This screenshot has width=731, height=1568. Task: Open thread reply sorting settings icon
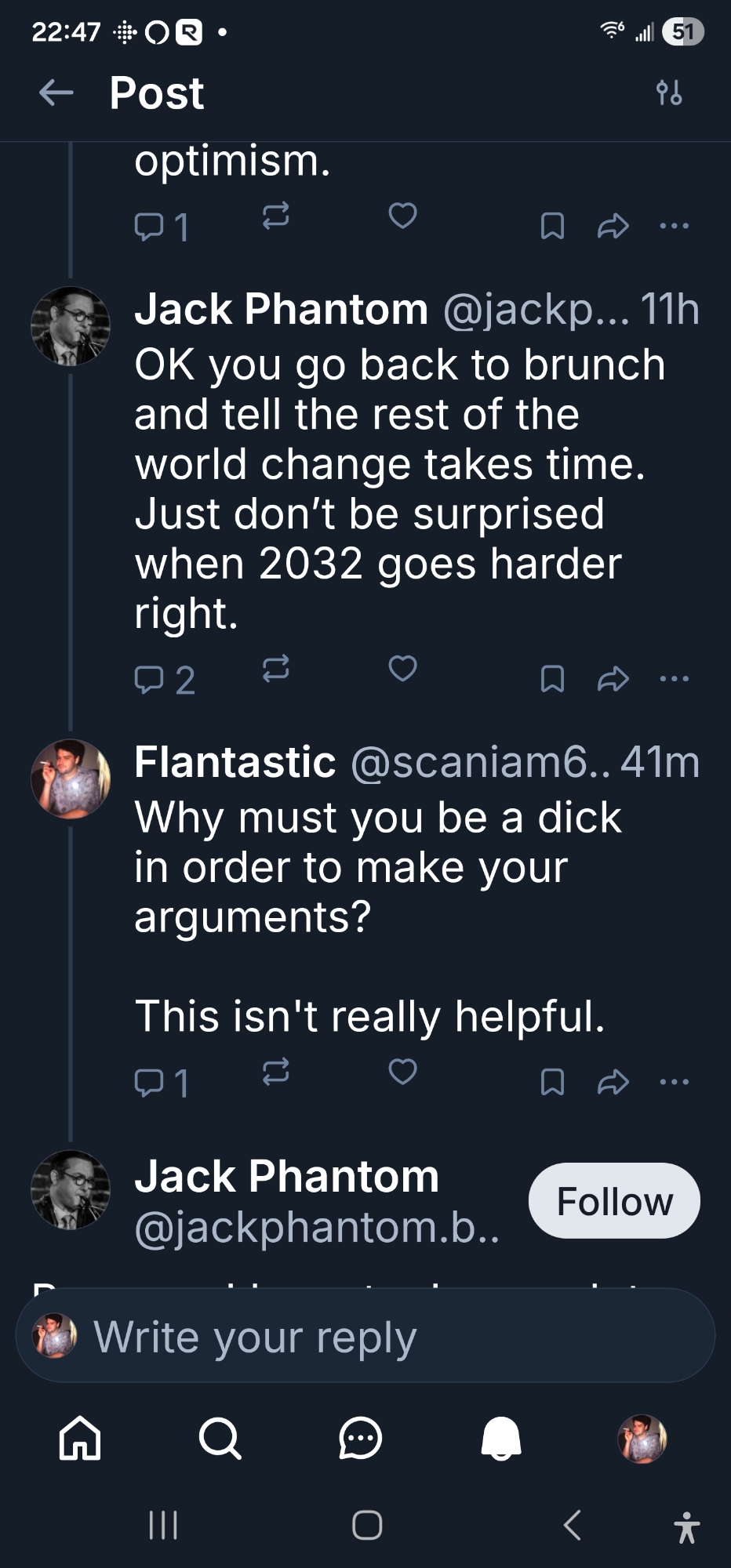669,93
